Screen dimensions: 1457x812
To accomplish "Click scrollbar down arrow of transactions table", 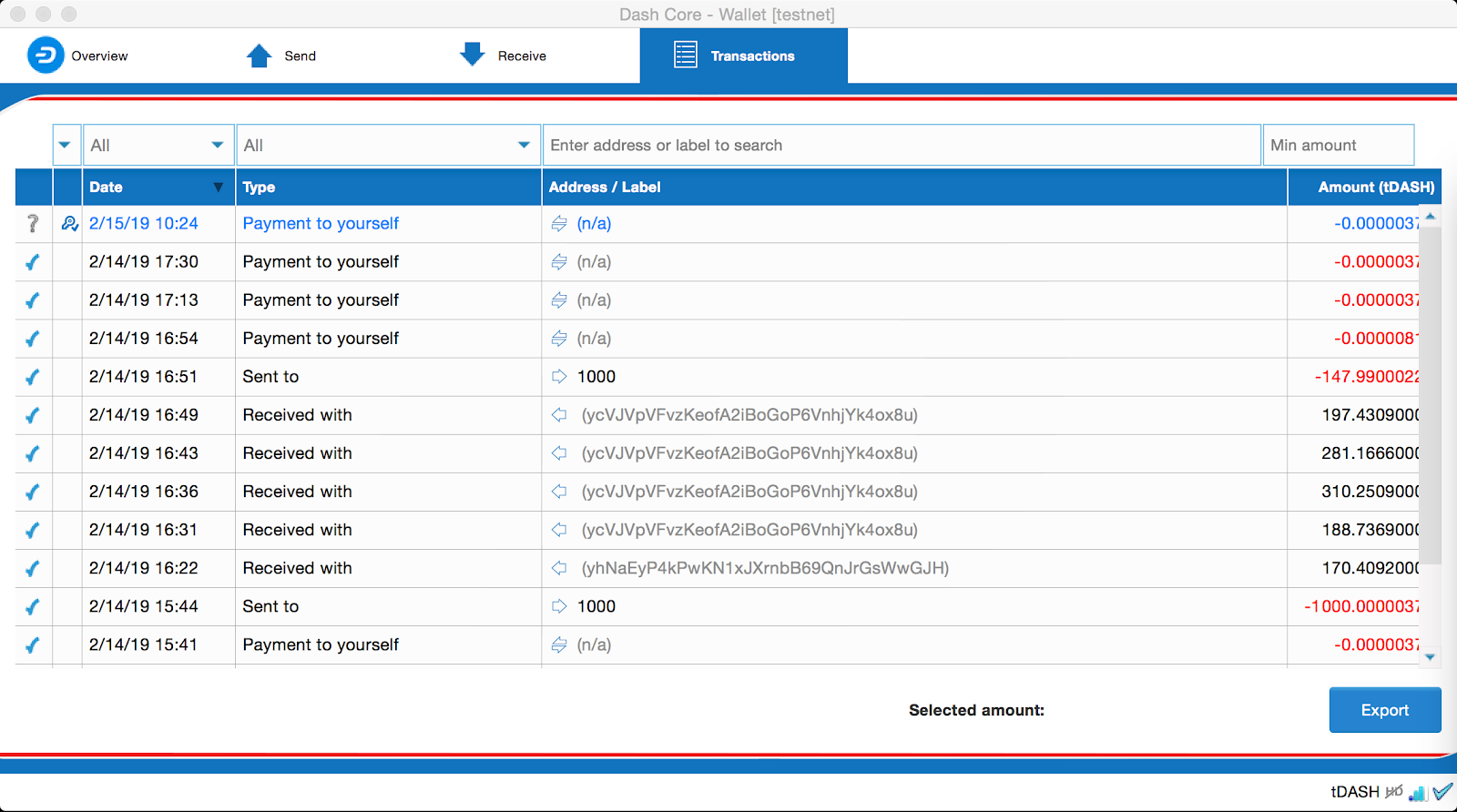I will tap(1431, 656).
